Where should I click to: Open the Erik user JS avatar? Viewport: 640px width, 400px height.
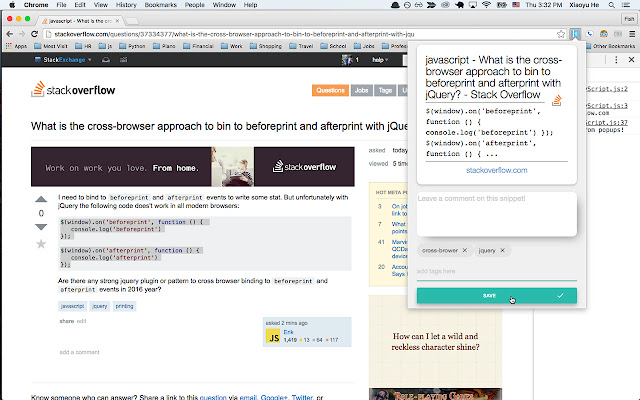273,336
